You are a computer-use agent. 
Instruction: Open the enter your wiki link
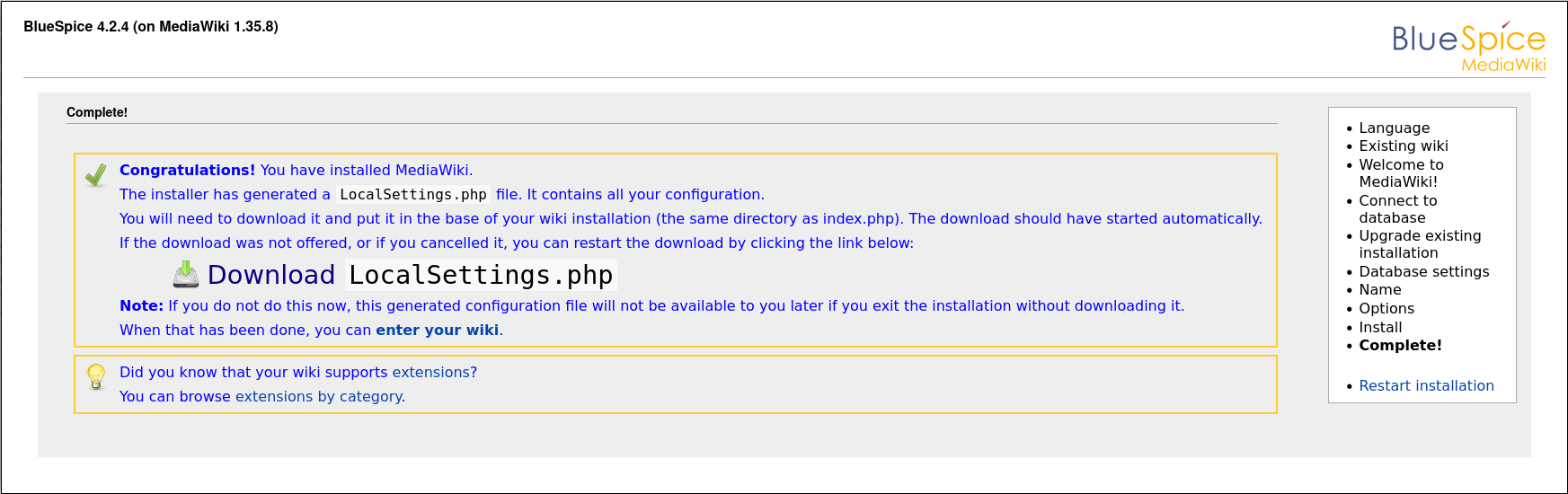(x=438, y=330)
